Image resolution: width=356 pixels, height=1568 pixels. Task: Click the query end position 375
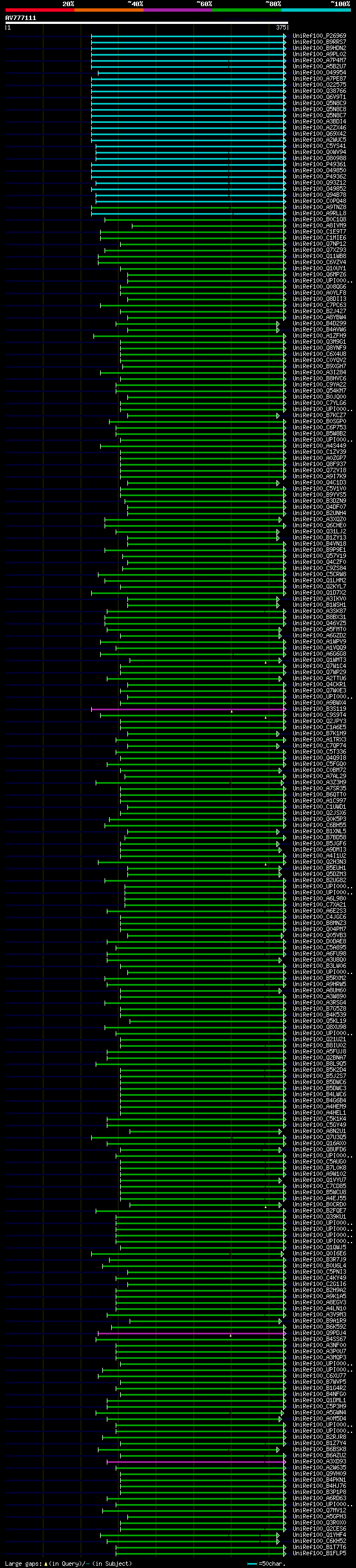coord(280,27)
